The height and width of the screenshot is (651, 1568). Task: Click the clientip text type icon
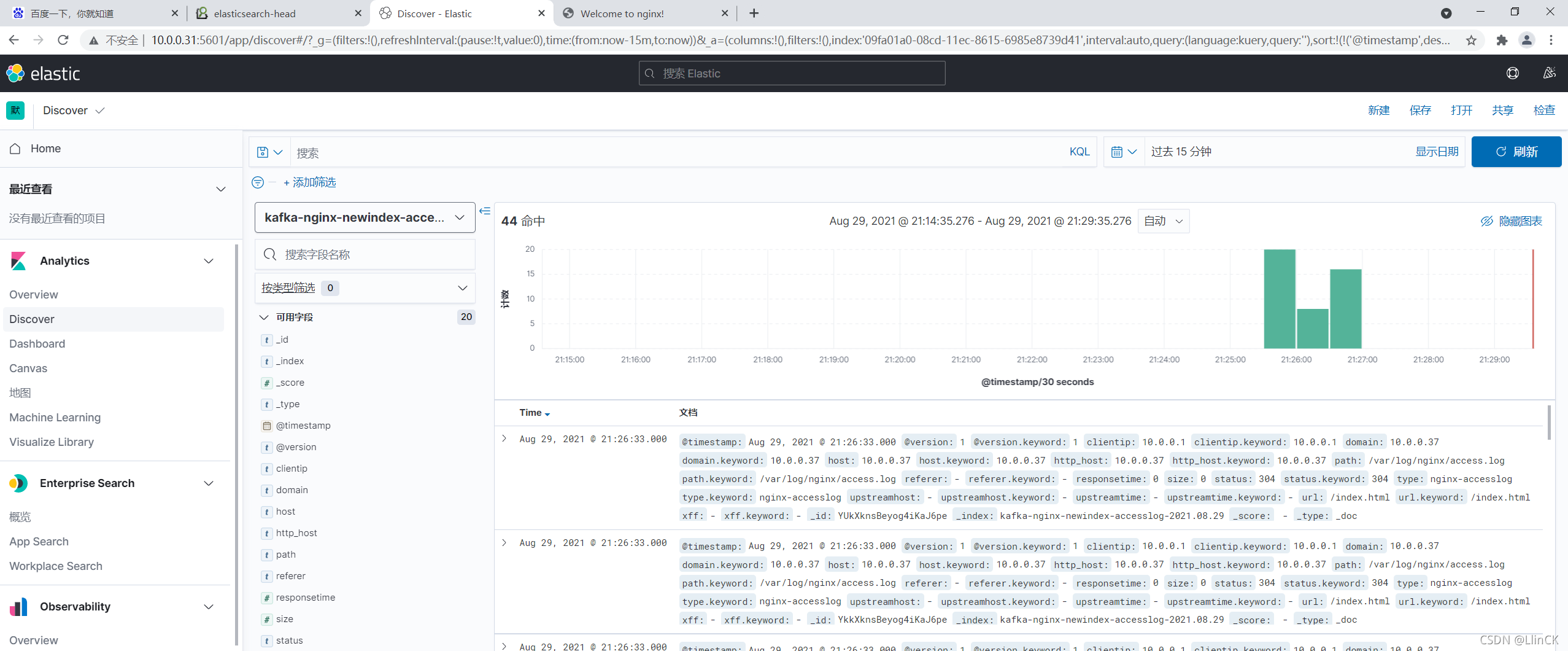coord(267,469)
